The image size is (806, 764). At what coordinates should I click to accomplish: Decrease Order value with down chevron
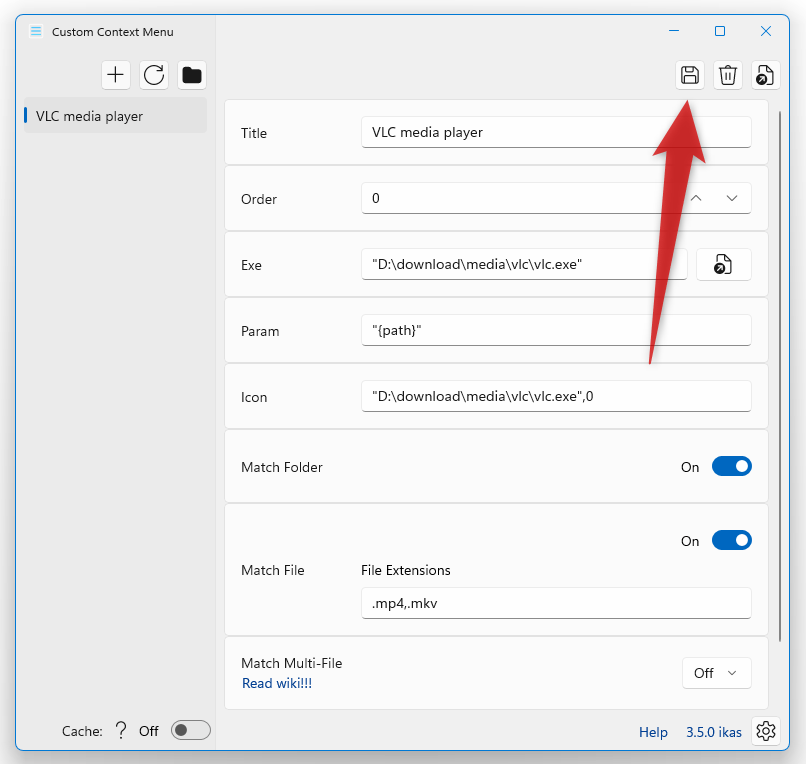[x=732, y=198]
